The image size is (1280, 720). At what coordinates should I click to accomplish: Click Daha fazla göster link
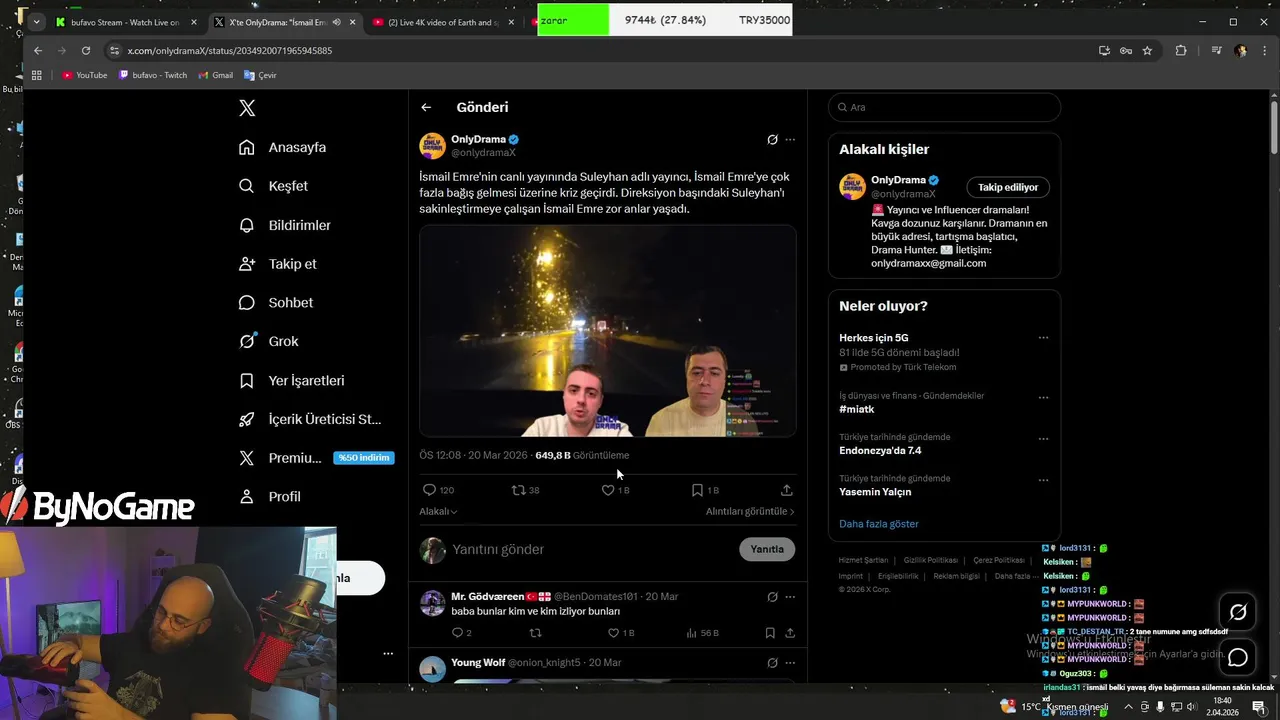tap(879, 524)
